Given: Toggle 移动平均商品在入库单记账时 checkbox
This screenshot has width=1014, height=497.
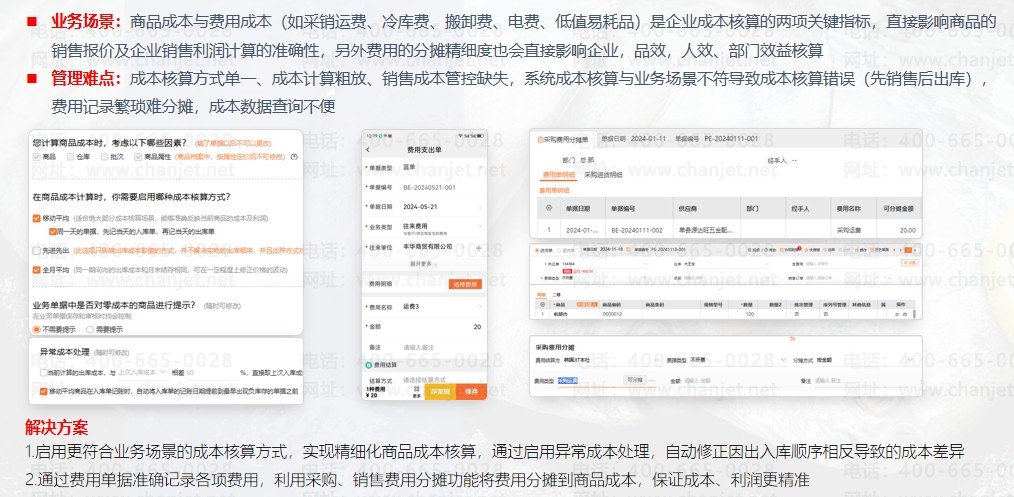Looking at the screenshot, I should tap(43, 391).
